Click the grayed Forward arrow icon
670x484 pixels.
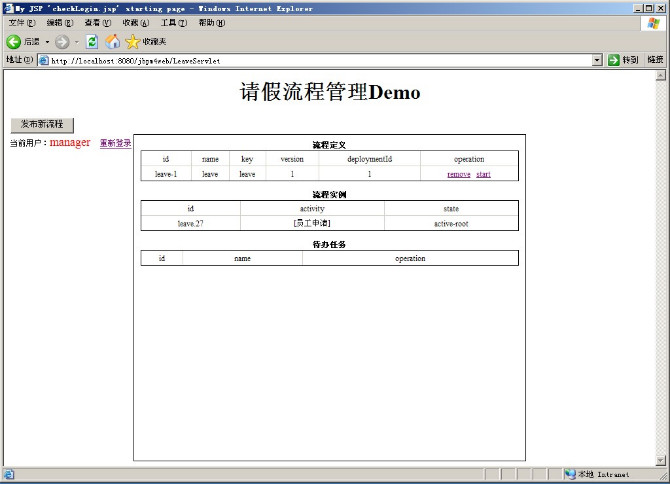click(62, 42)
